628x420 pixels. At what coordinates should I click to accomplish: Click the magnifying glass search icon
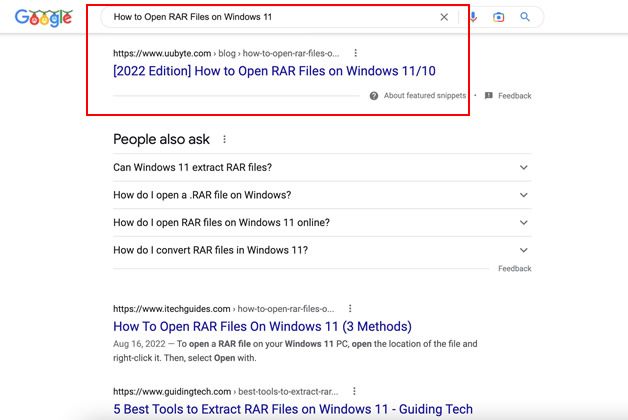(x=525, y=17)
